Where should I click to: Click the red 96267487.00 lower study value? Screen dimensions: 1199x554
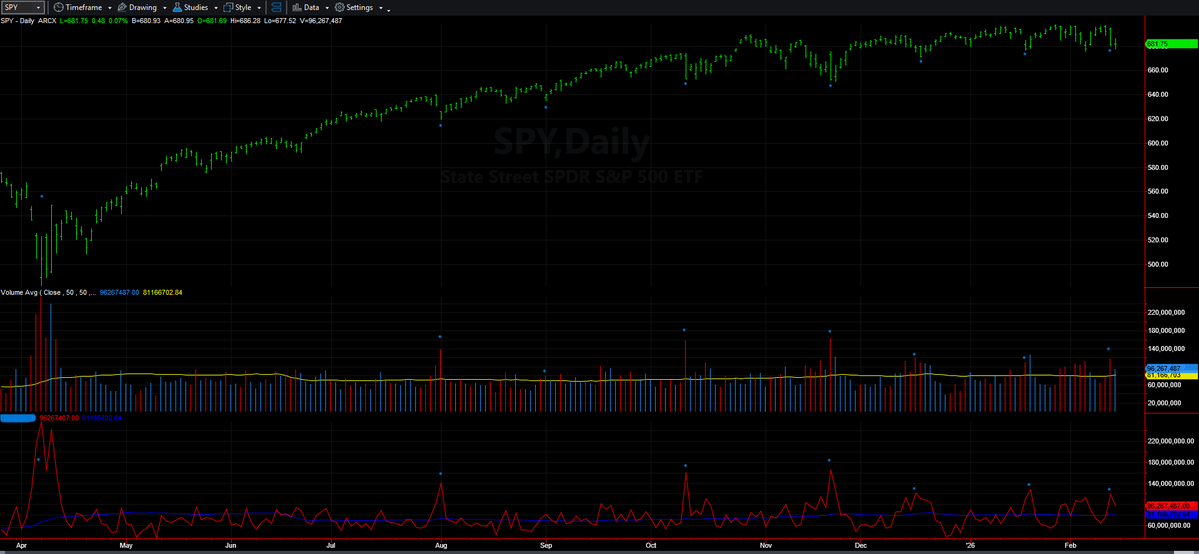click(59, 418)
